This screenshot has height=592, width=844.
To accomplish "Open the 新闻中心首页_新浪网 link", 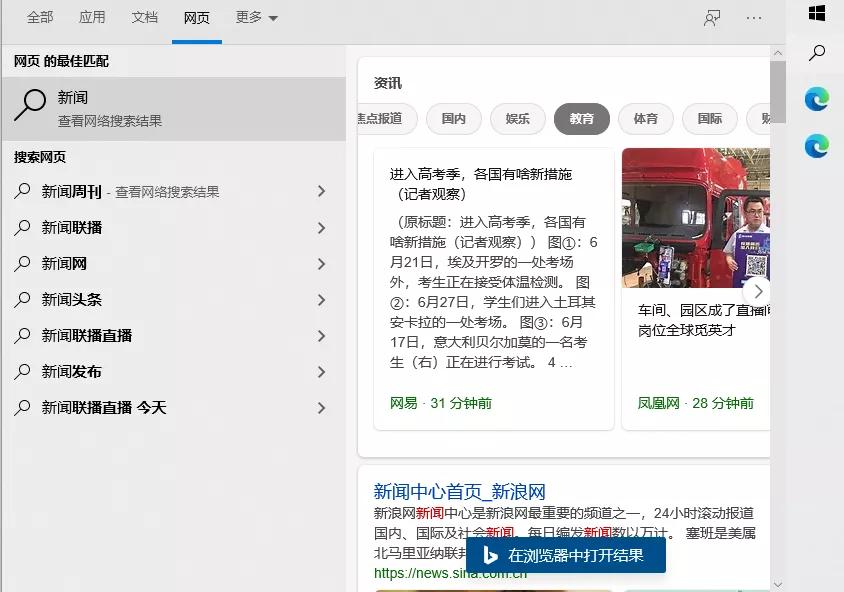I will pyautogui.click(x=460, y=491).
